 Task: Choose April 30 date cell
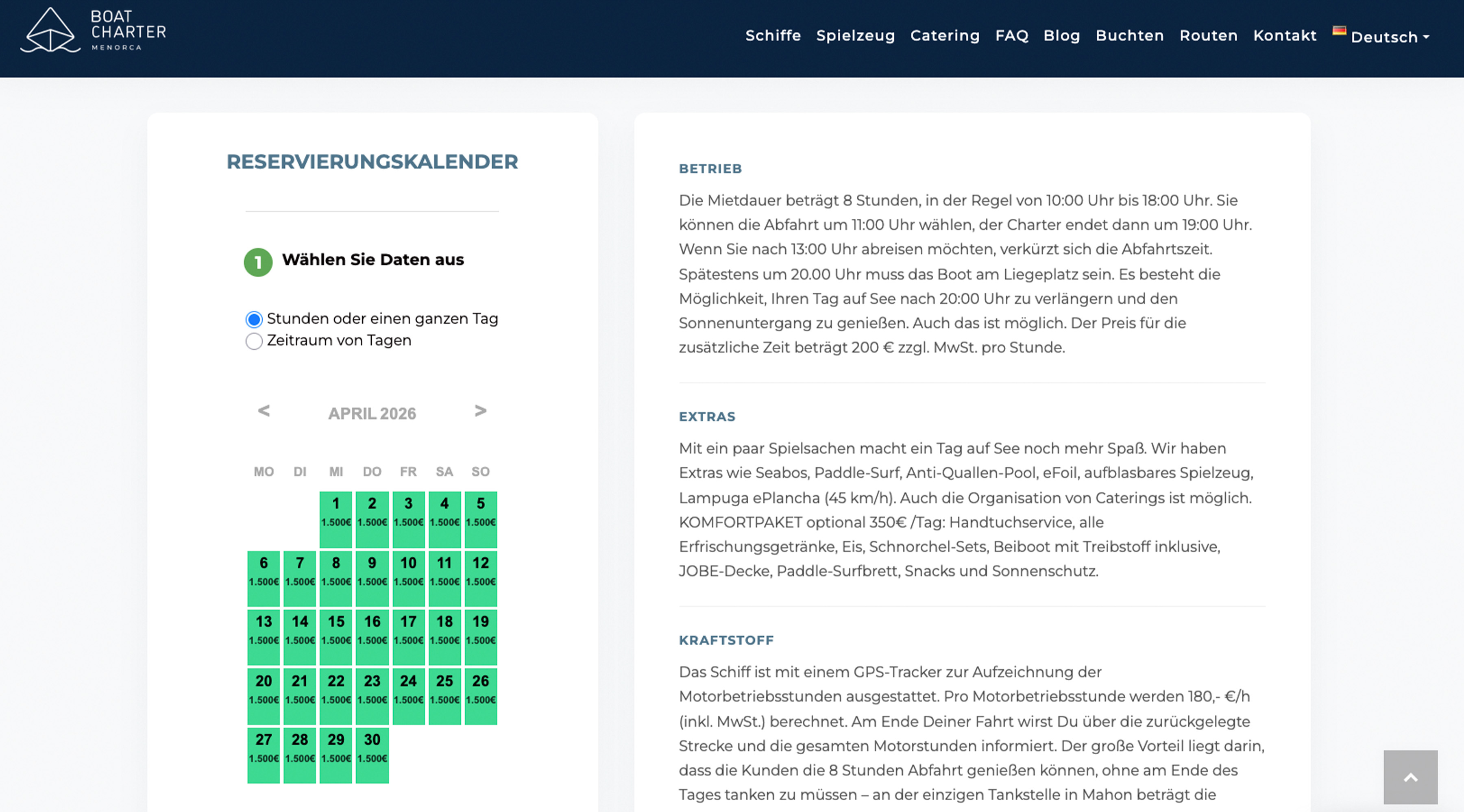tap(372, 755)
